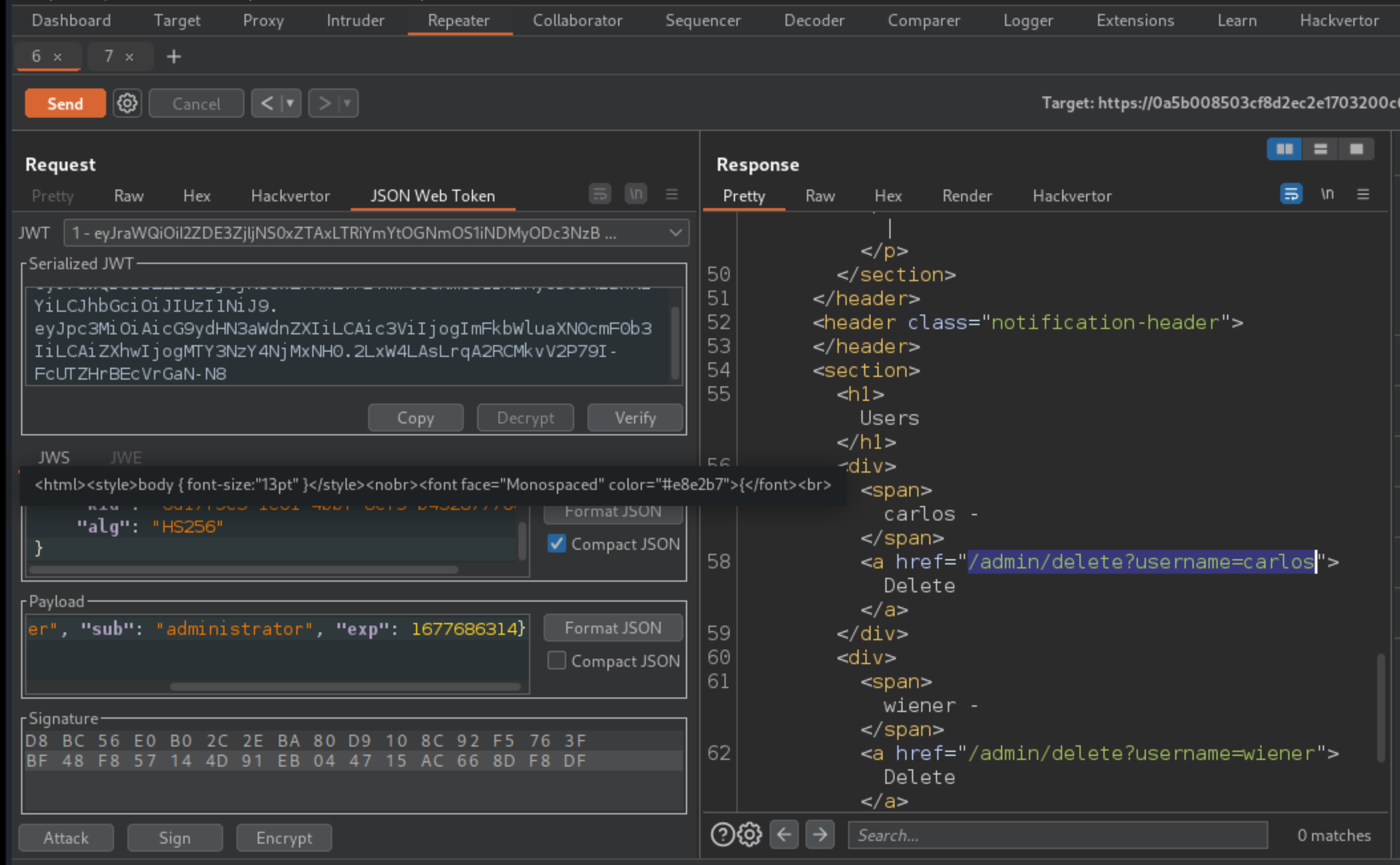Open previous request history dropdown arrow

tap(291, 103)
